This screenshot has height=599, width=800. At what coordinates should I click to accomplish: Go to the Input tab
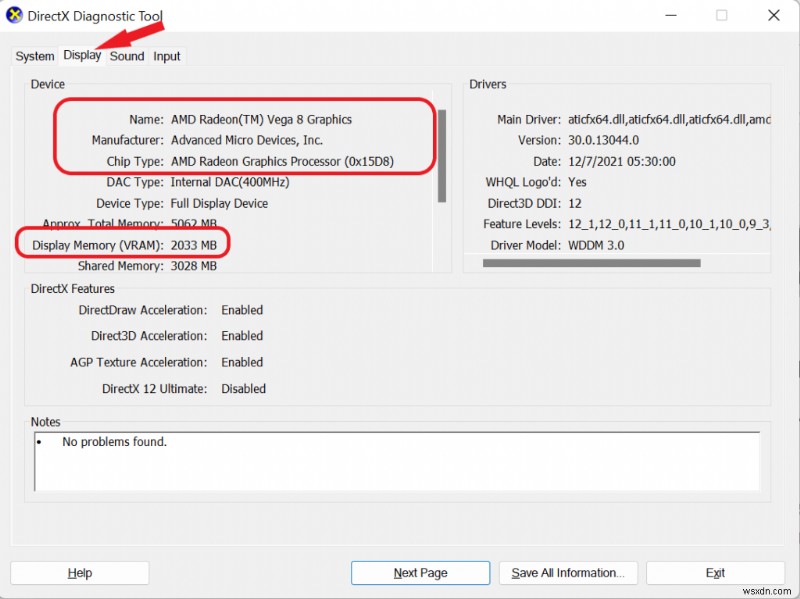167,56
